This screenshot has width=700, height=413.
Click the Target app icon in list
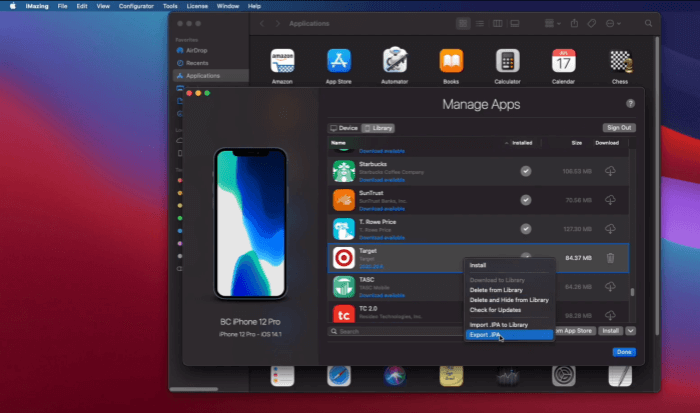coord(344,258)
